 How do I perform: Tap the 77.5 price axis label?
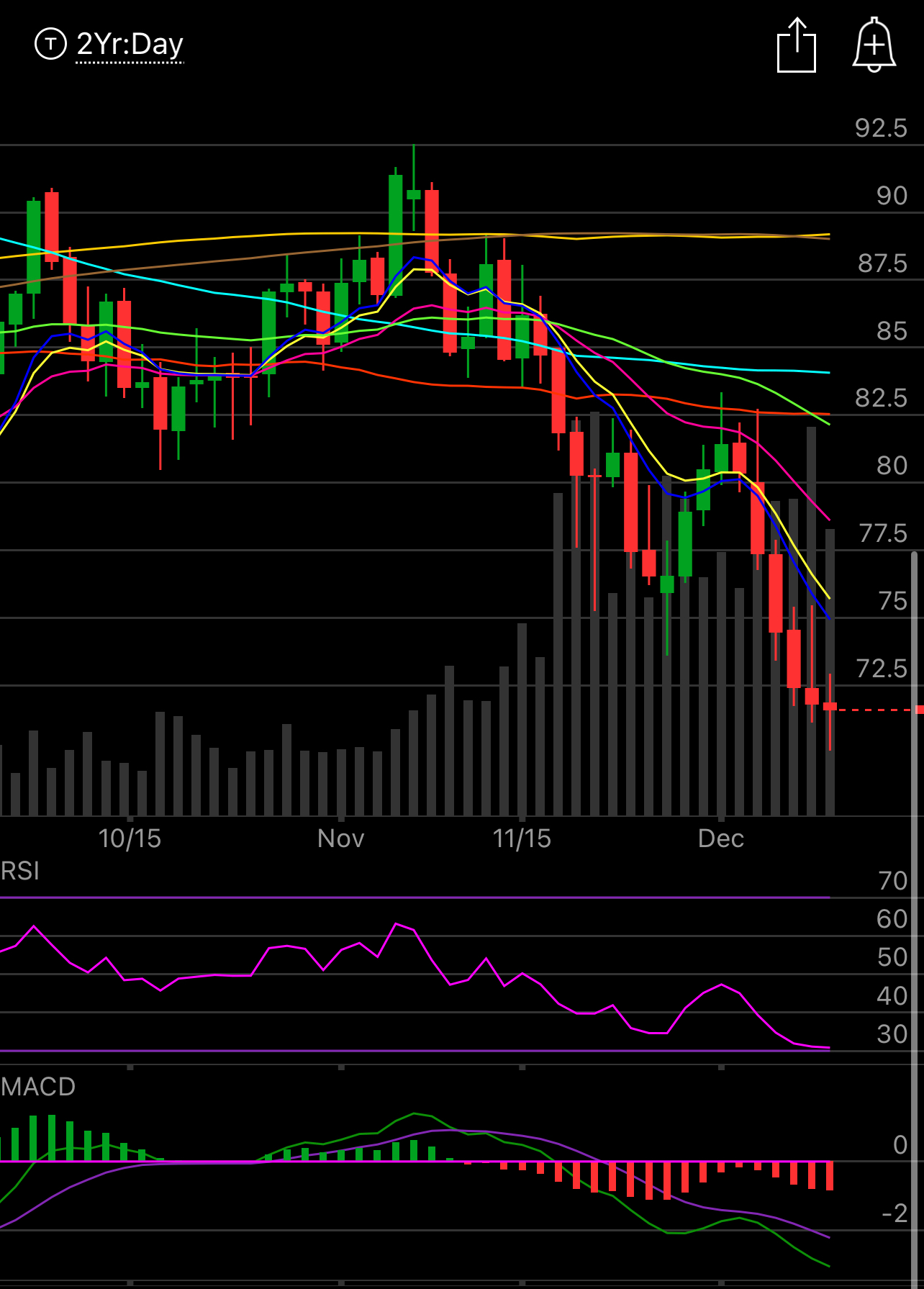click(x=883, y=533)
